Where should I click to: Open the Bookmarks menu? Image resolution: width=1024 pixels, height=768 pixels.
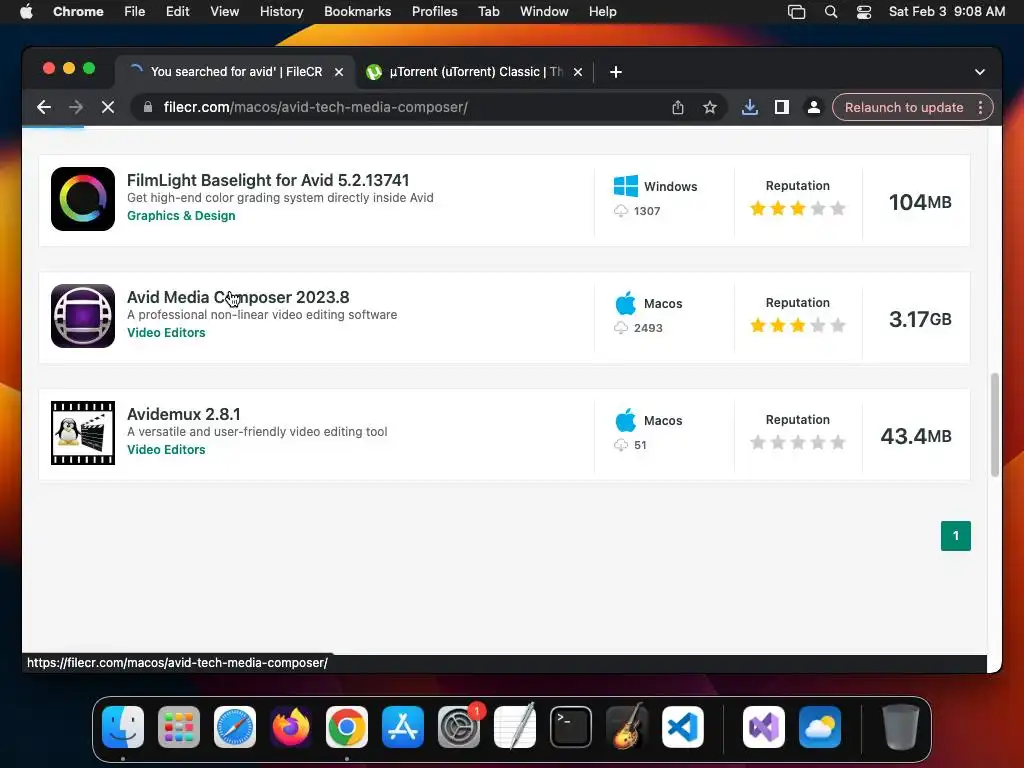click(x=357, y=12)
